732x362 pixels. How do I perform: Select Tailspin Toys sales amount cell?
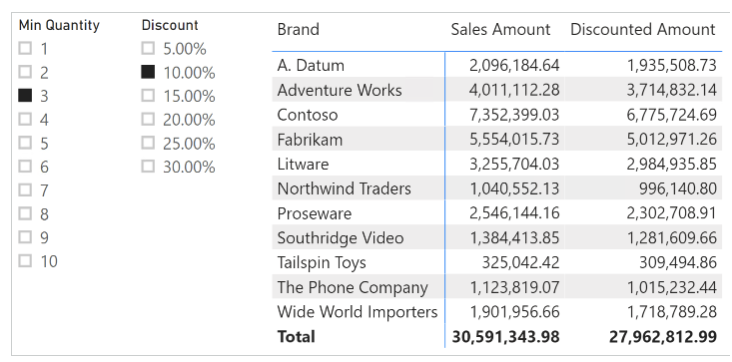point(520,263)
